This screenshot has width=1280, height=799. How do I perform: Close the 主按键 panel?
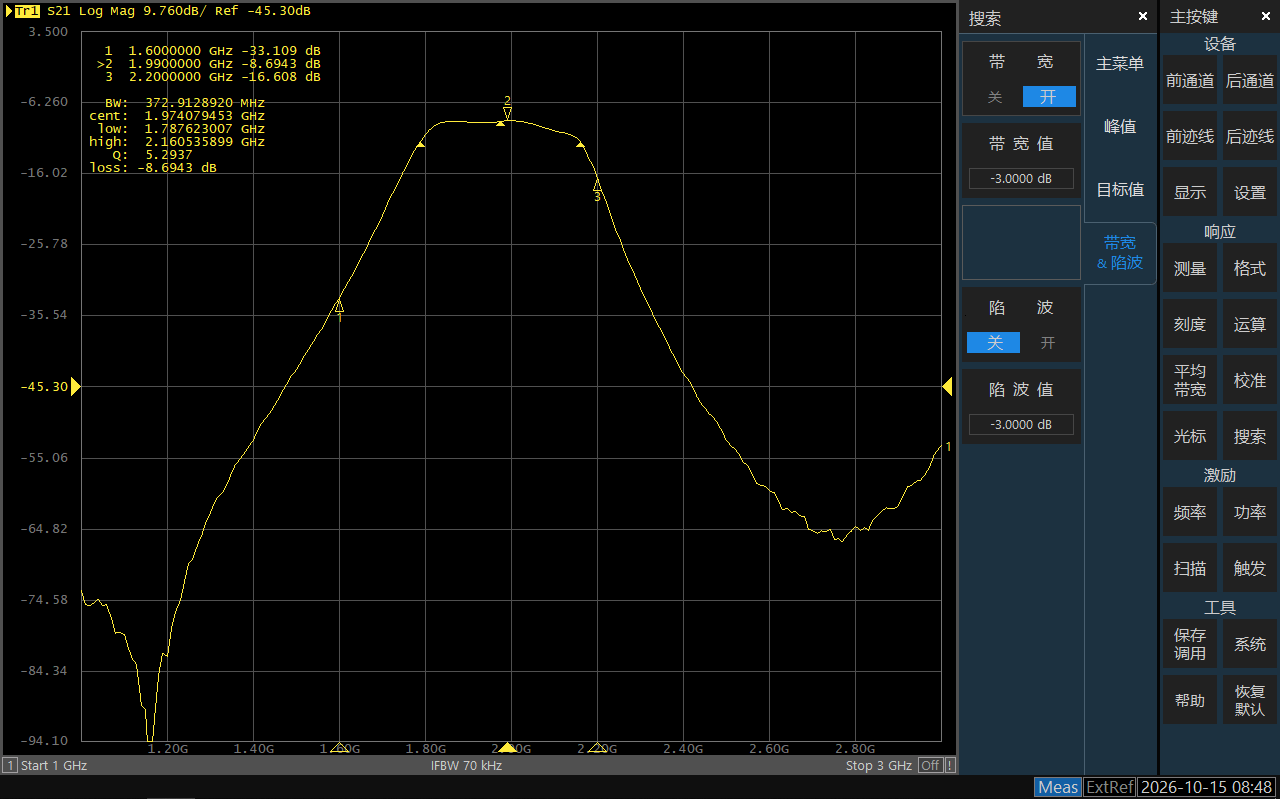coord(1265,17)
